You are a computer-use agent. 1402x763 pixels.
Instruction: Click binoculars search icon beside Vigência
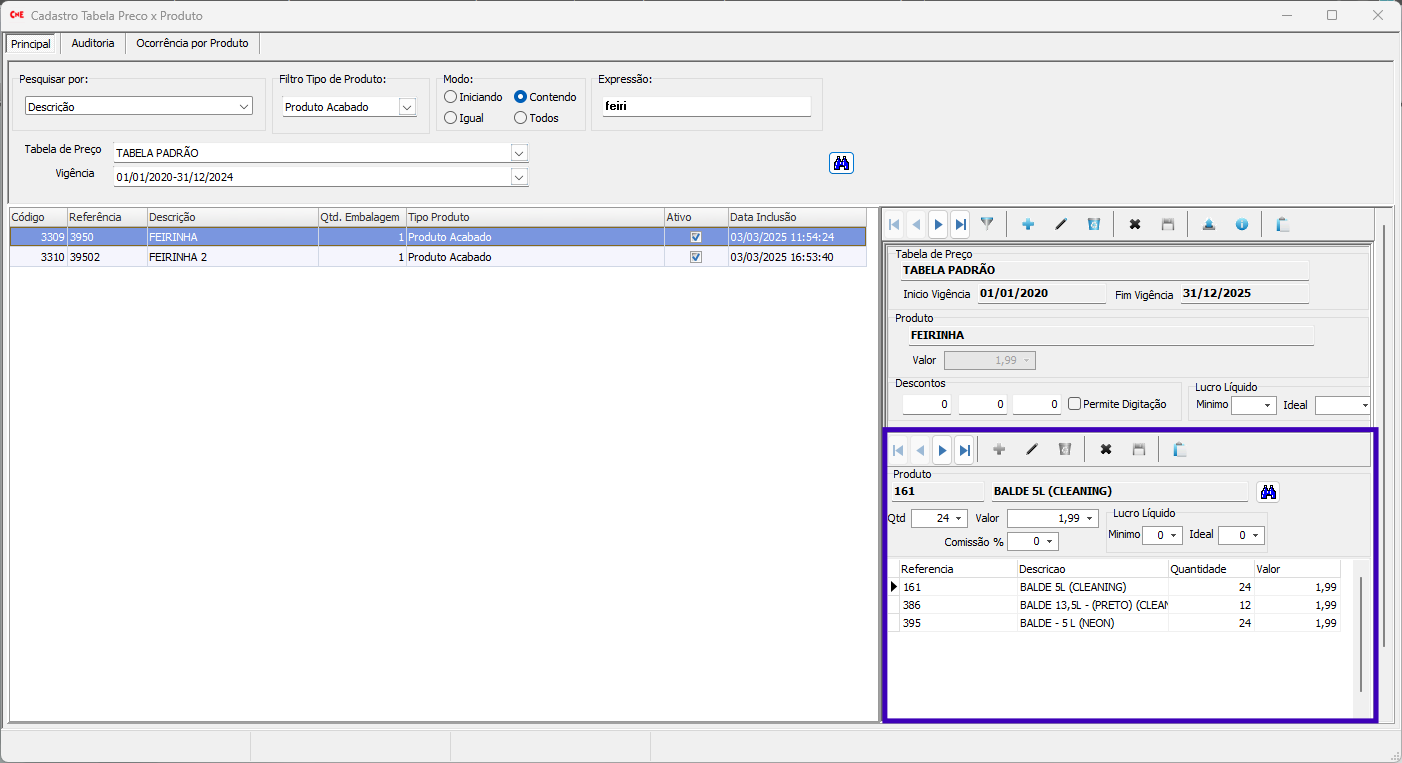click(841, 163)
